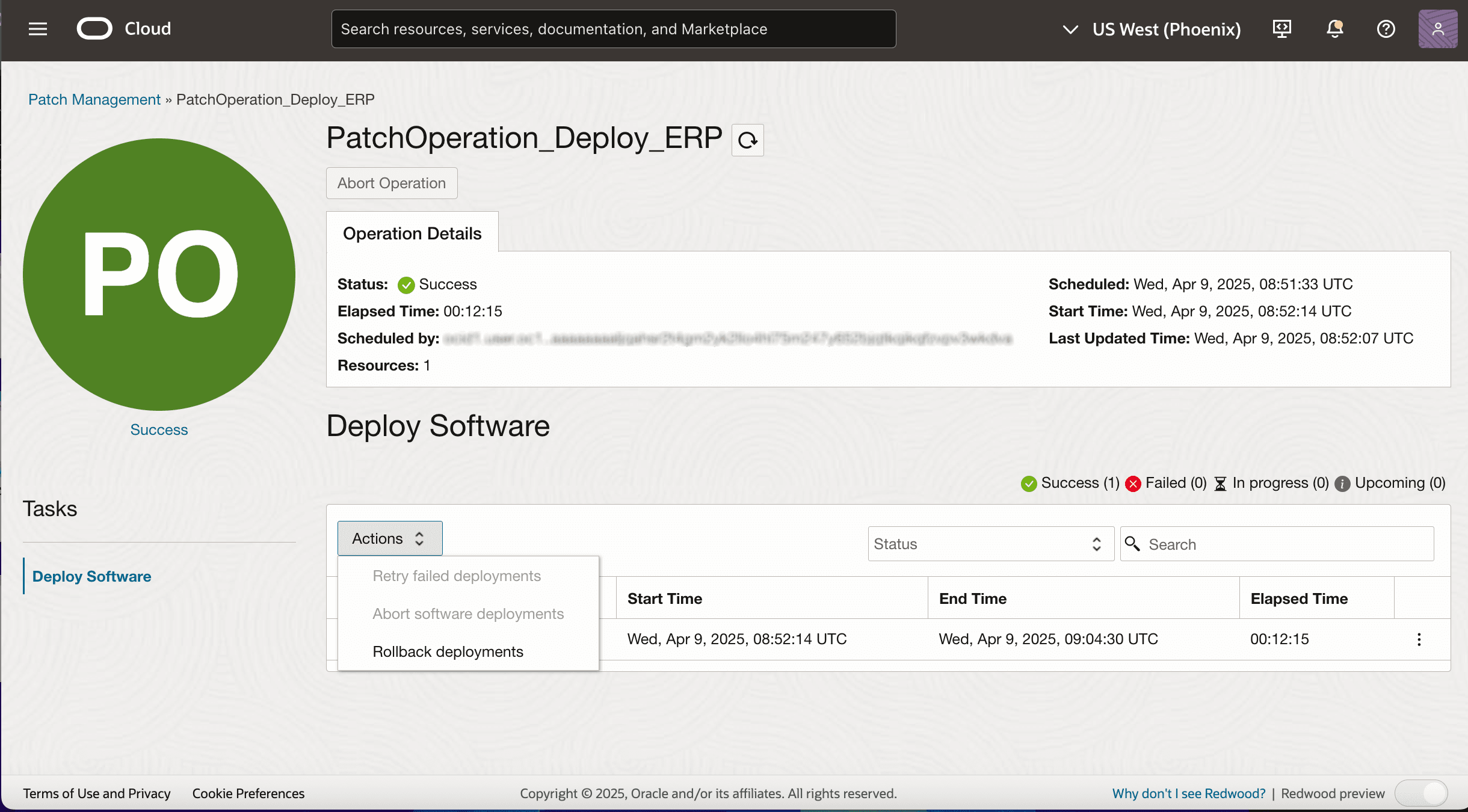The image size is (1468, 812).
Task: Open the Patch Management breadcrumb link
Action: pos(94,99)
